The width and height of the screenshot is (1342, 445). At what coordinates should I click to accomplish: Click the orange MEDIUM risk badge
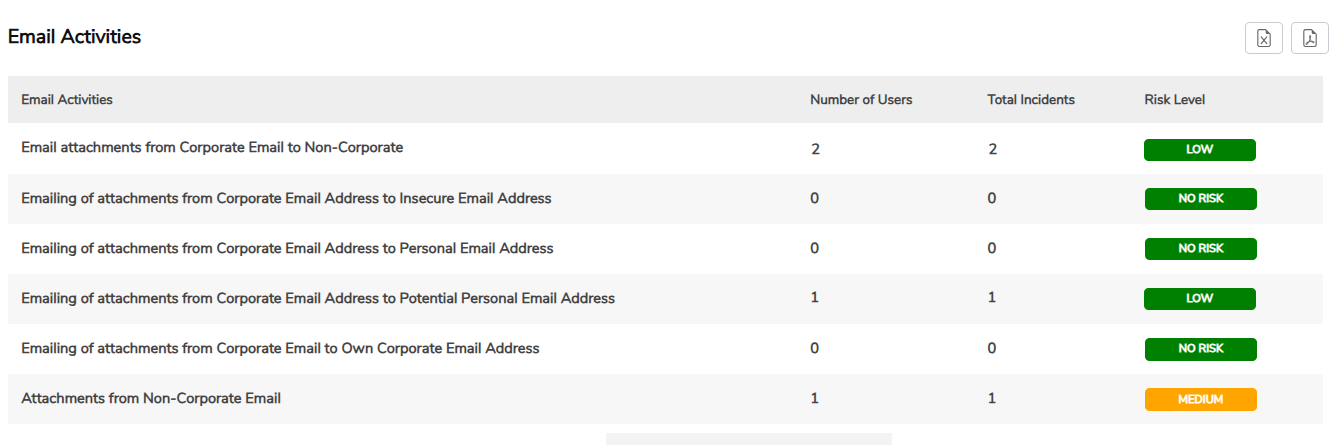(1200, 399)
